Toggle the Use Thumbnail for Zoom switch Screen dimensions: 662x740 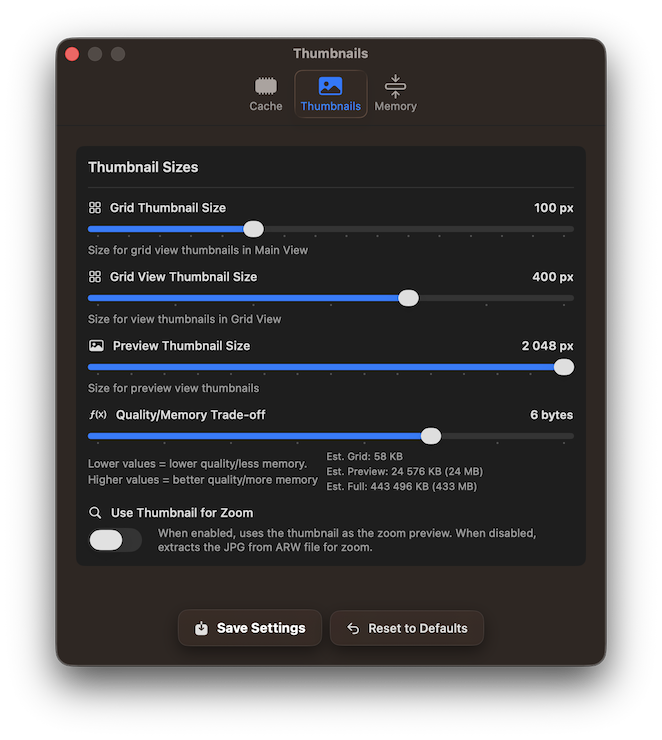115,540
